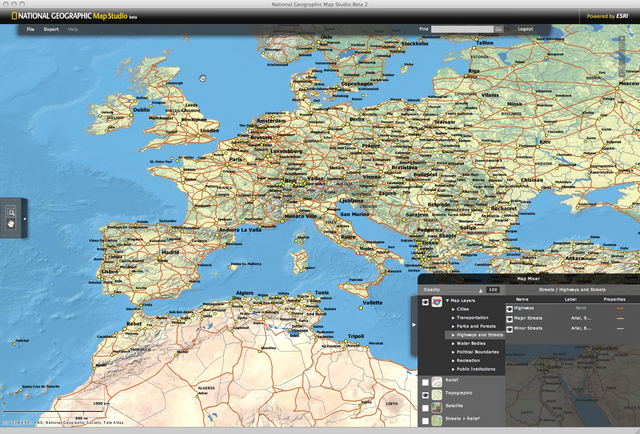Open the Highways orange line style swatch
Screen dimensions: 640x434
[x=620, y=308]
